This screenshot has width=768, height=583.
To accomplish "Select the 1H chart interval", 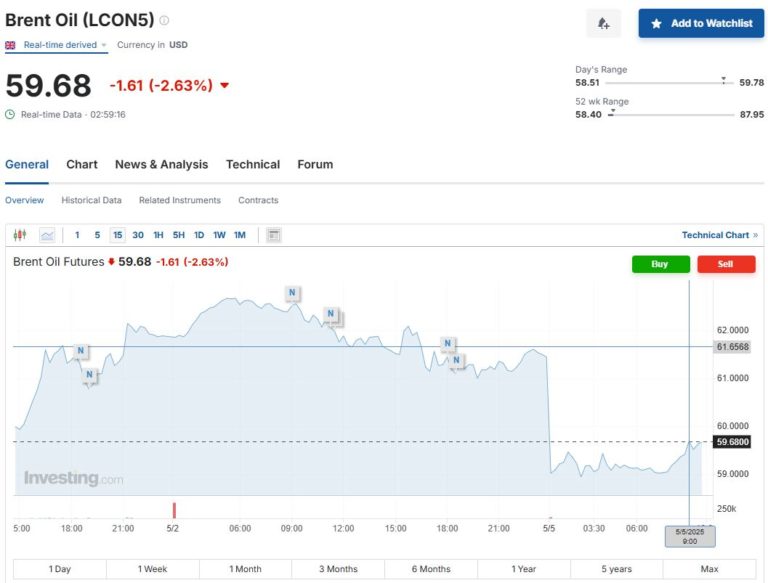I will tap(158, 235).
